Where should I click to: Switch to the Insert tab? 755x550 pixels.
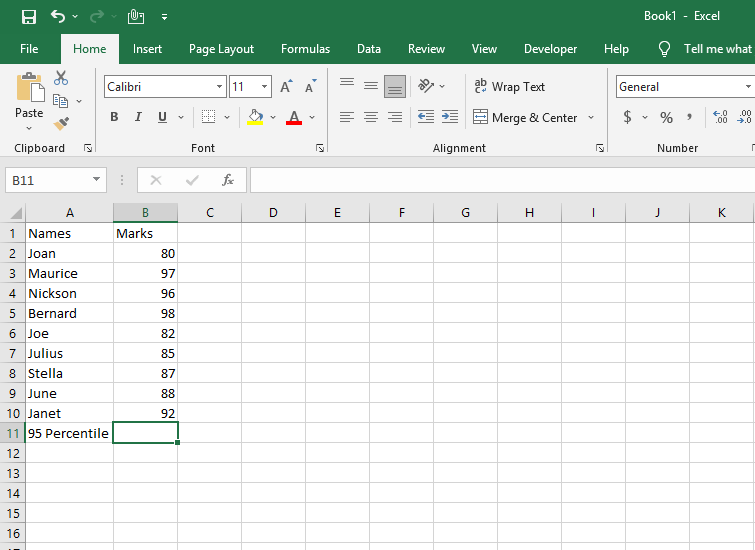[x=147, y=49]
